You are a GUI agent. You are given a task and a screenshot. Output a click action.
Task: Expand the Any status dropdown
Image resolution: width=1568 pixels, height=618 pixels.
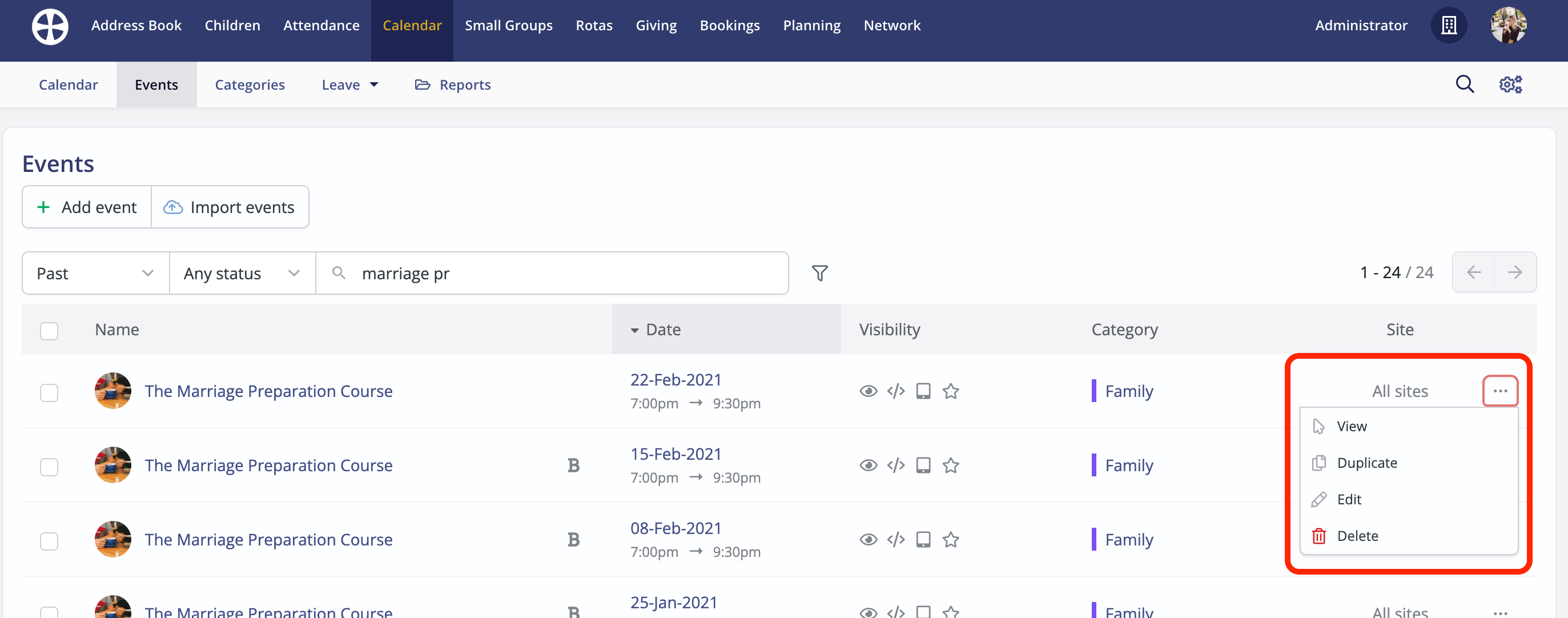pyautogui.click(x=242, y=274)
